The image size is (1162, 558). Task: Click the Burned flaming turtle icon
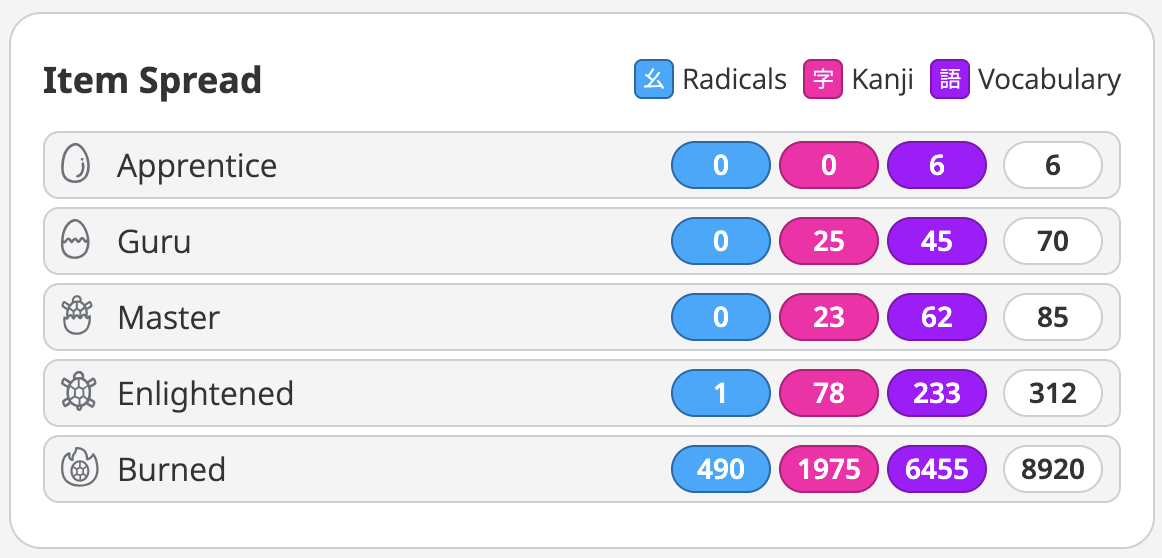click(x=79, y=469)
